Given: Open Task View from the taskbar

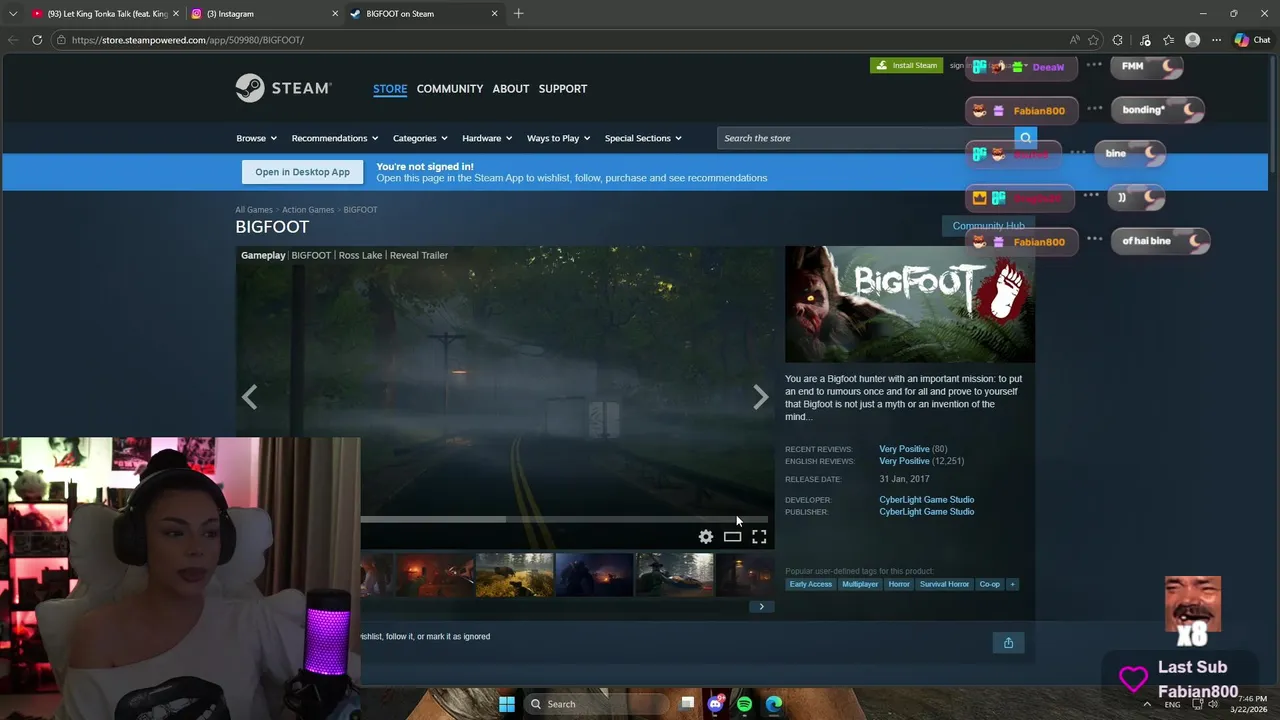Looking at the screenshot, I should point(687,704).
